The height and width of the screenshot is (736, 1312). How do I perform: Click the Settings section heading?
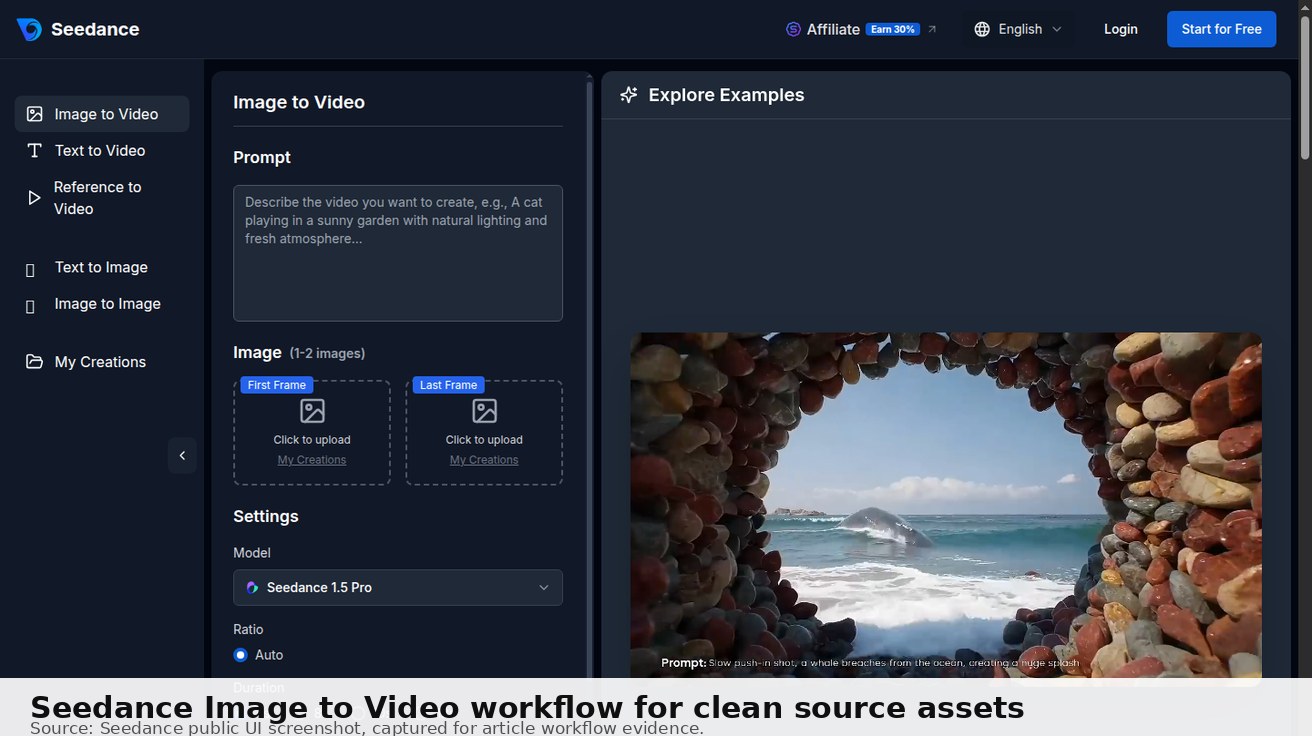(266, 516)
